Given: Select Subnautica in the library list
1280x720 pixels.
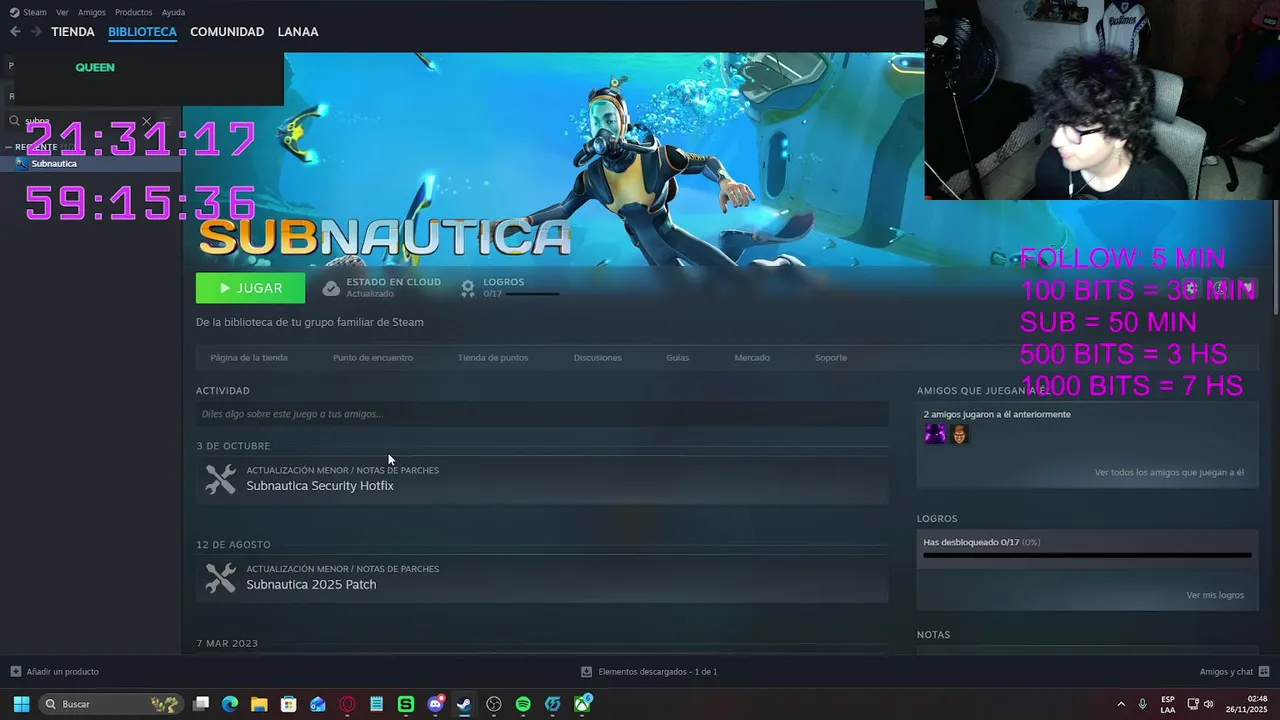Looking at the screenshot, I should (90, 163).
